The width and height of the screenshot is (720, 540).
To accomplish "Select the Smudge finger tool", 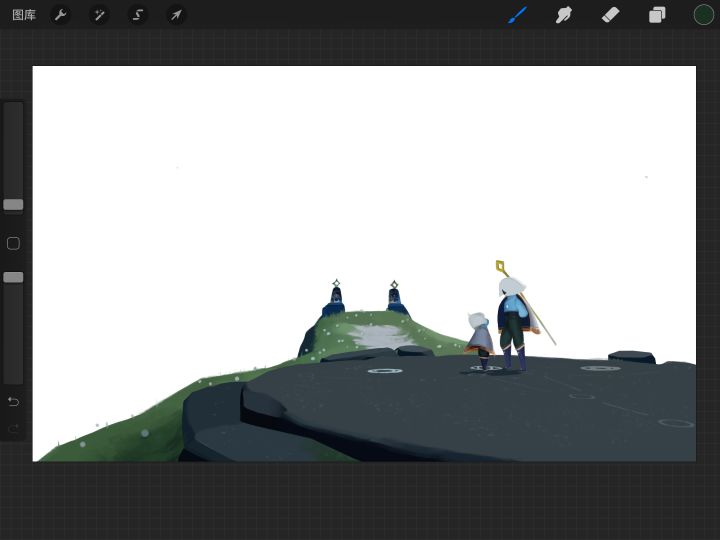I will (564, 15).
